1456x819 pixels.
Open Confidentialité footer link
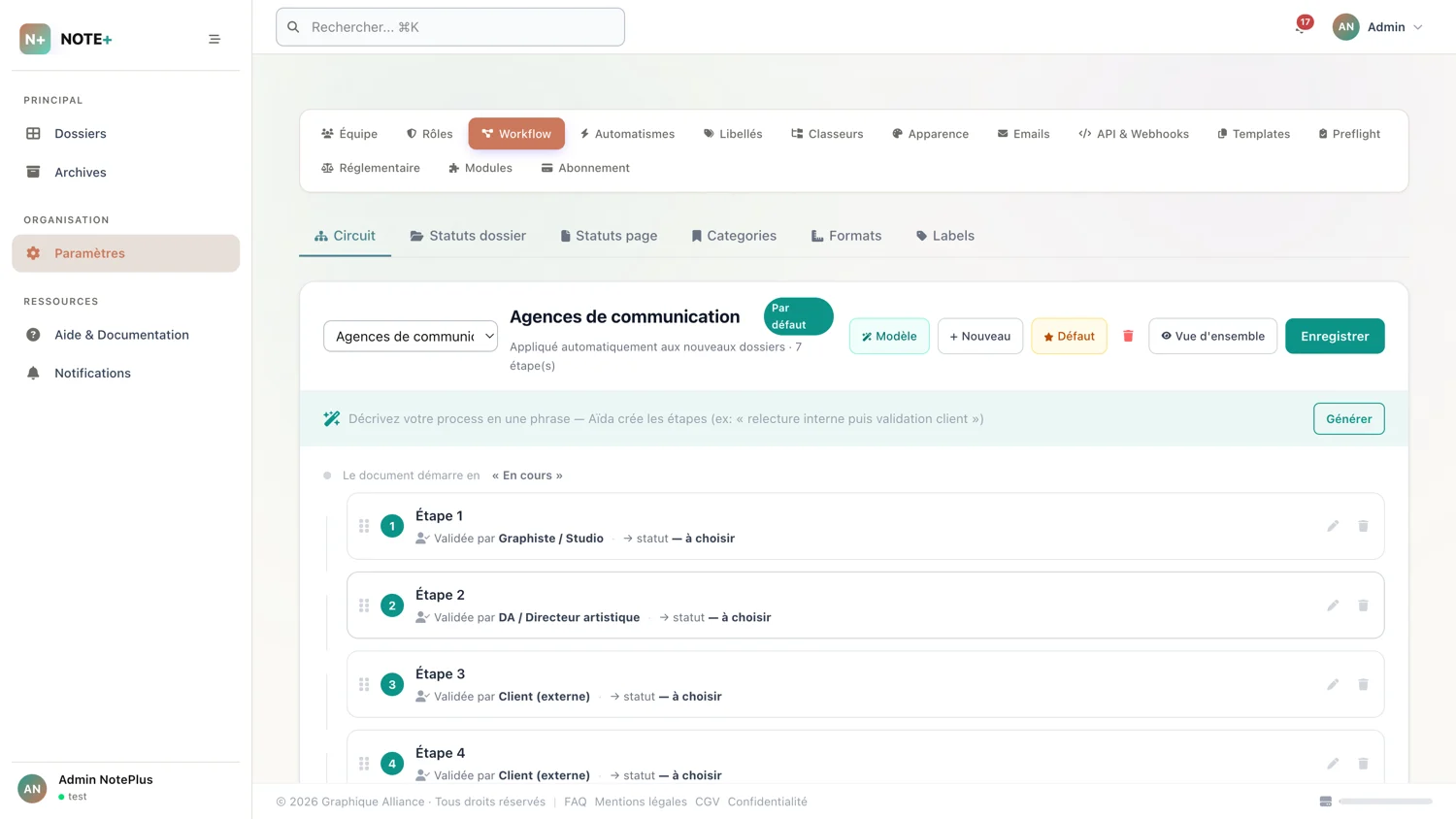coord(767,802)
